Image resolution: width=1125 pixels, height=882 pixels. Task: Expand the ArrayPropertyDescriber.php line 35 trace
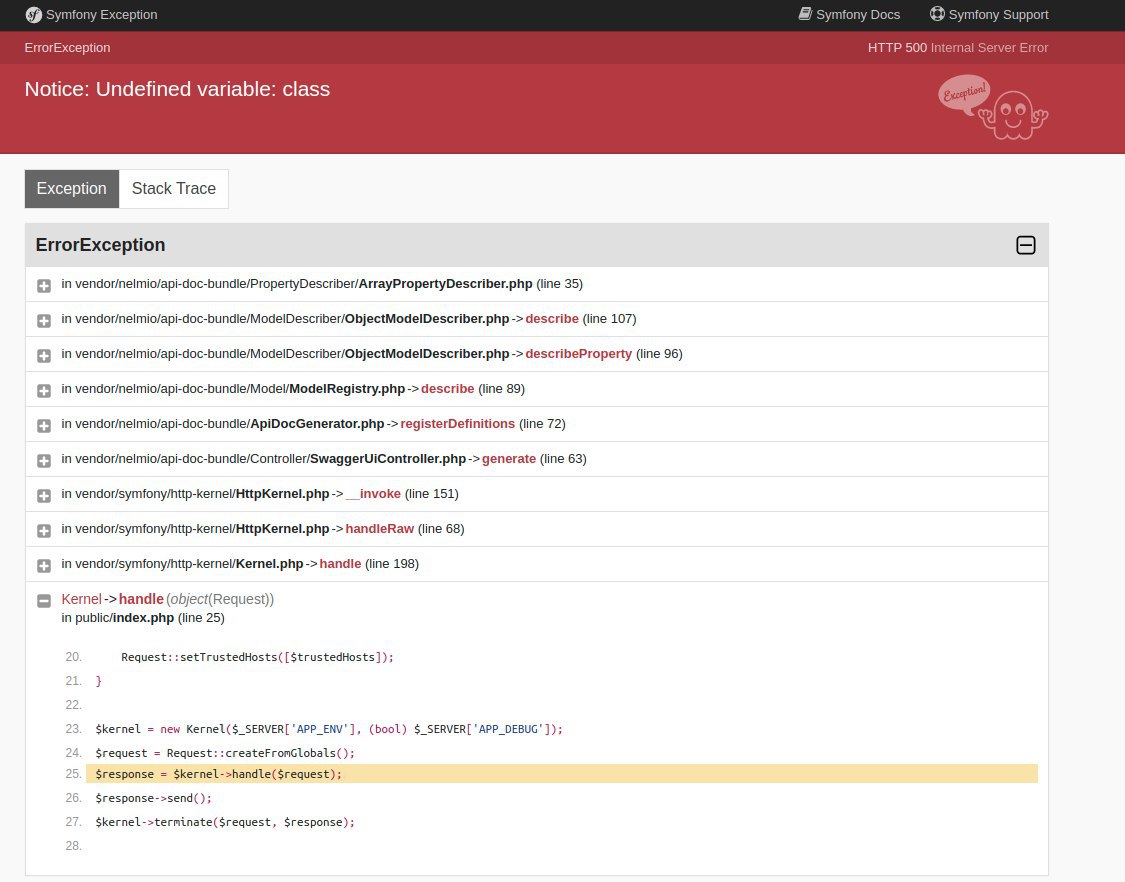[44, 286]
